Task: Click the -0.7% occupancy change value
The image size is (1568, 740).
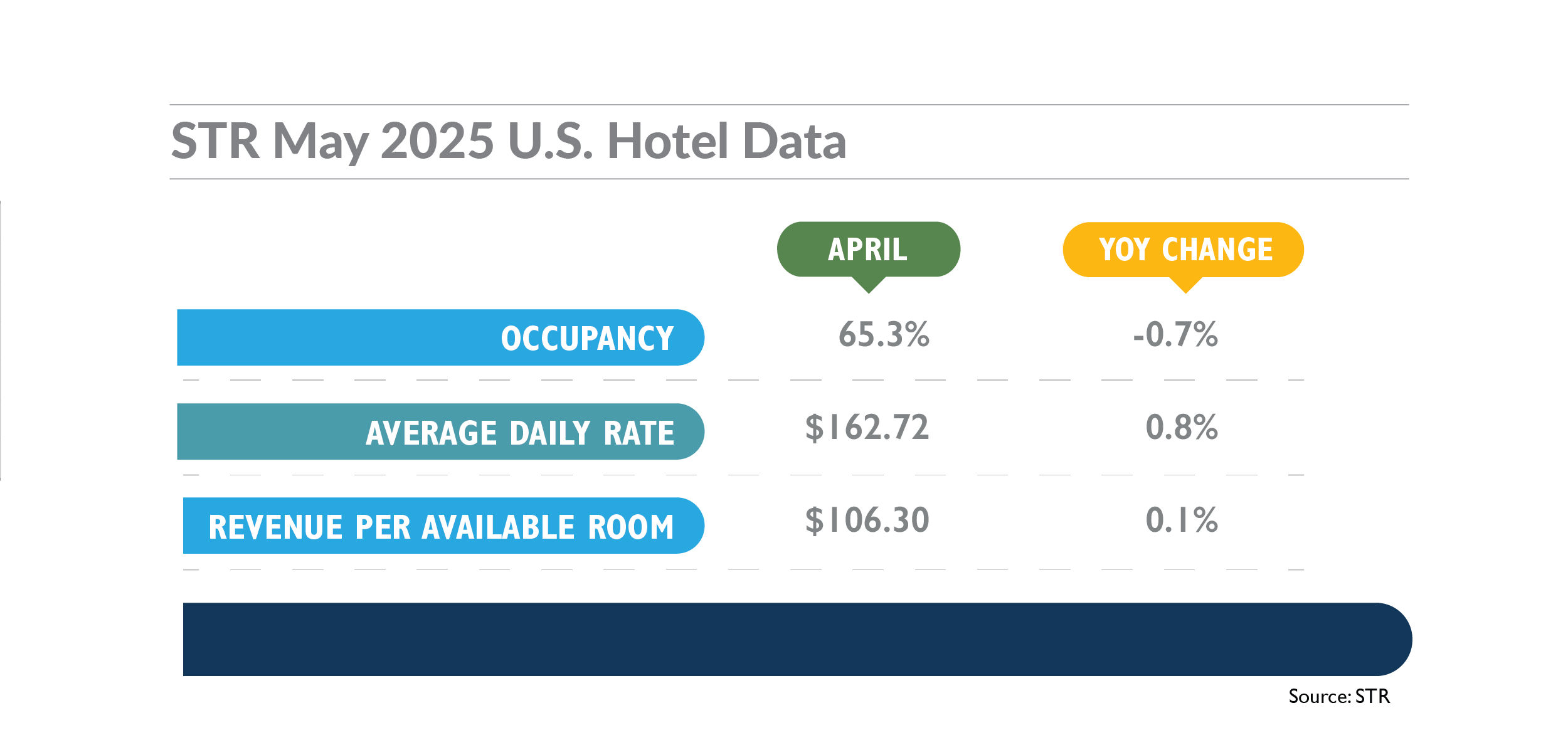Action: point(1175,334)
